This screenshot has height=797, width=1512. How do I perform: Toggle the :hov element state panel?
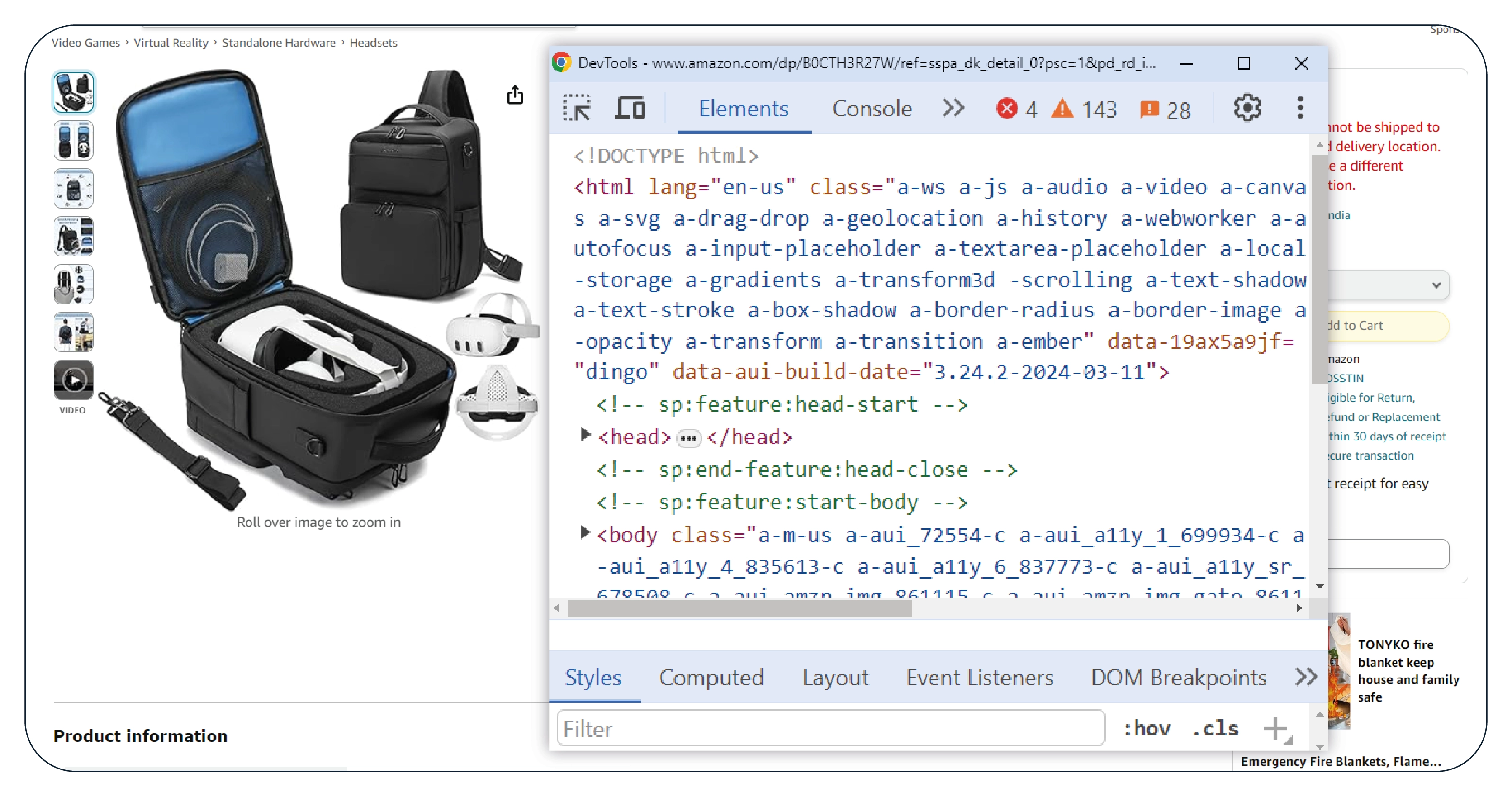1147,728
